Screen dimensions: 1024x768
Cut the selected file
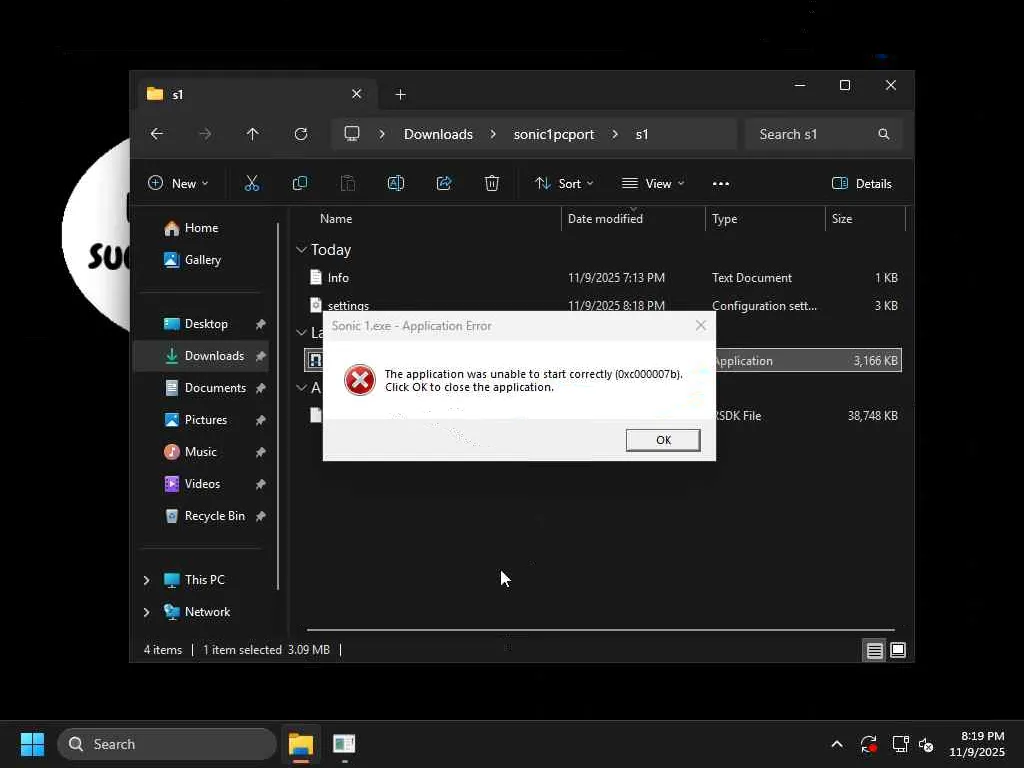[251, 184]
